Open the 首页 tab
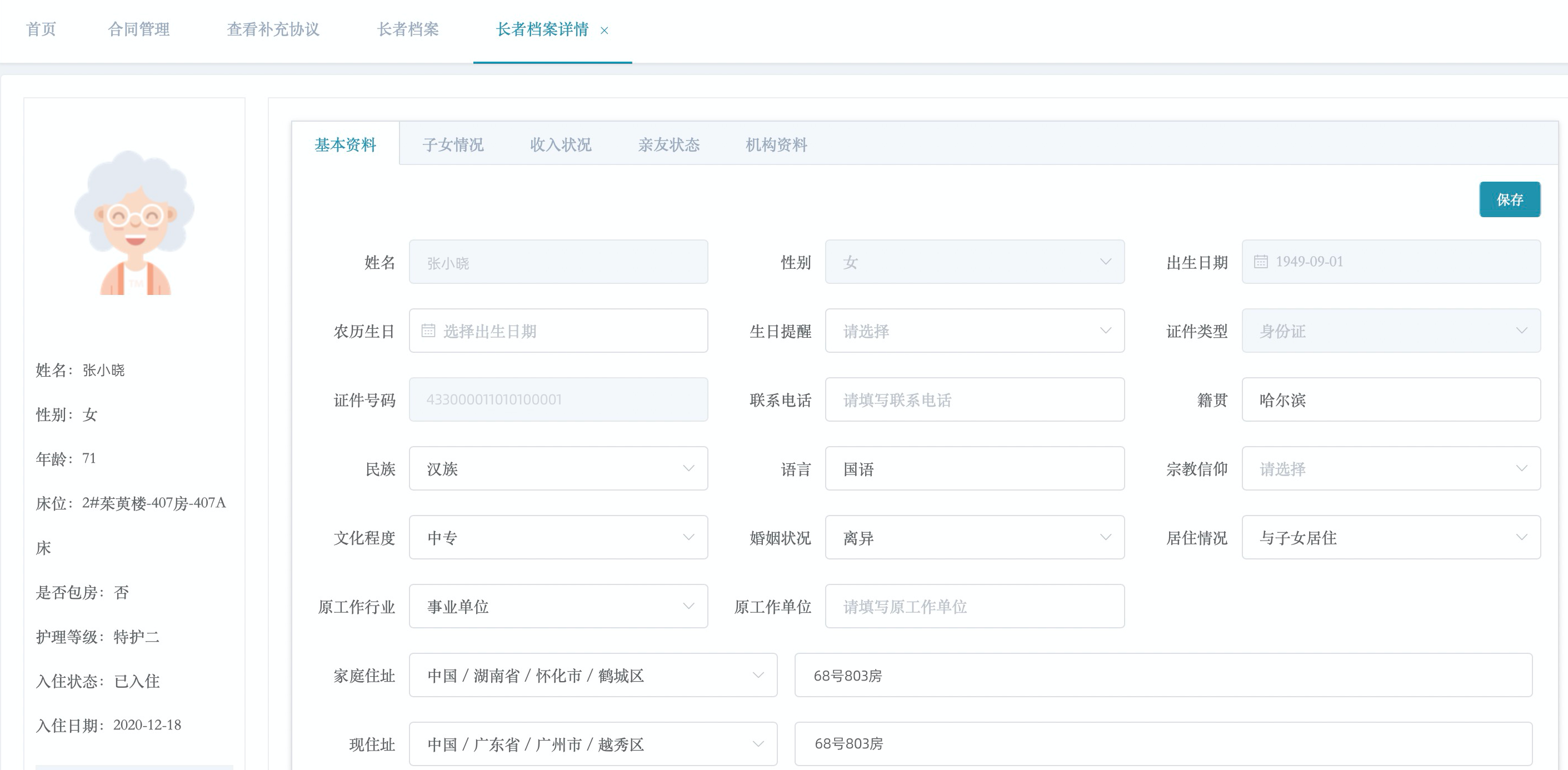Screen dimensions: 1568x770 pos(41,29)
